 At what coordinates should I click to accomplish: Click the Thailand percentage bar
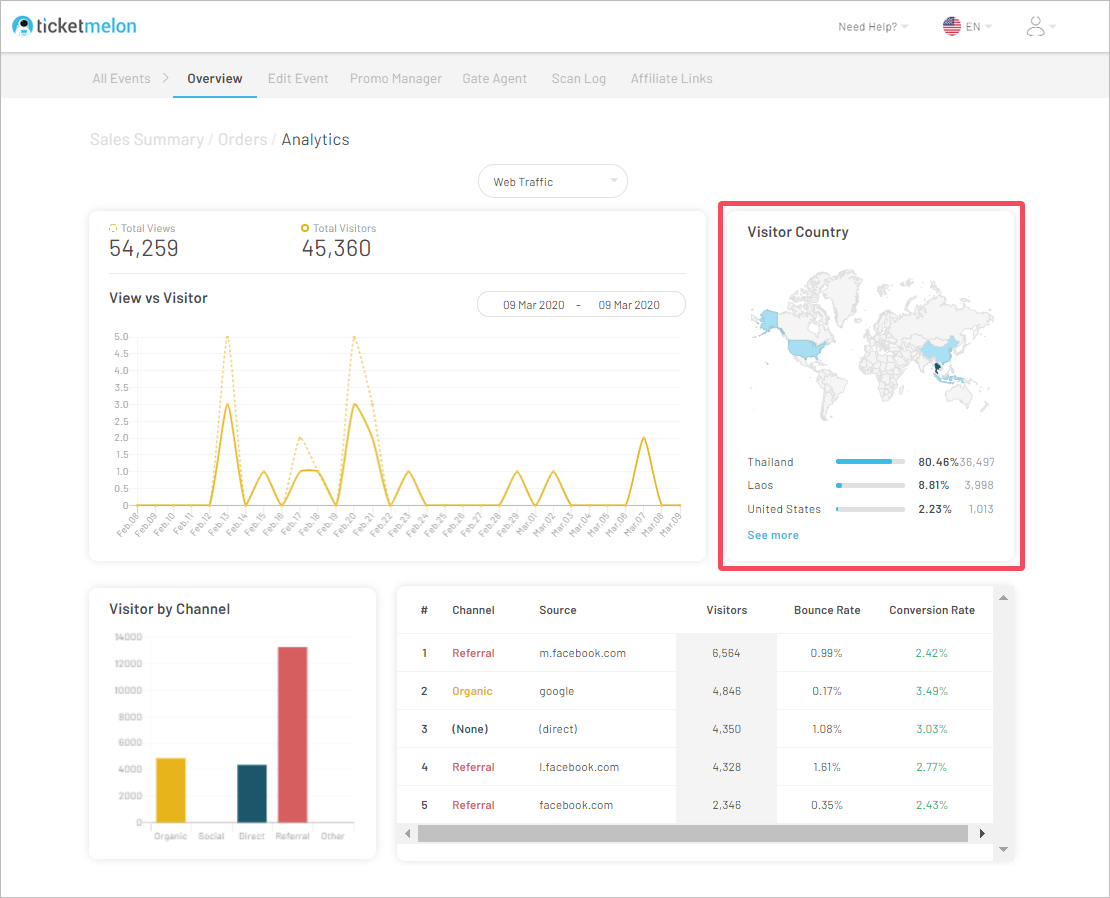pos(870,461)
